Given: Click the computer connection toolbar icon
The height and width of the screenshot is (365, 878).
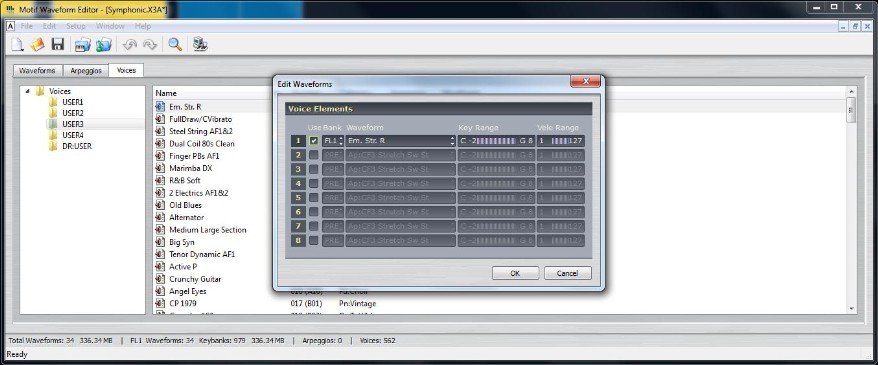Looking at the screenshot, I should click(200, 44).
